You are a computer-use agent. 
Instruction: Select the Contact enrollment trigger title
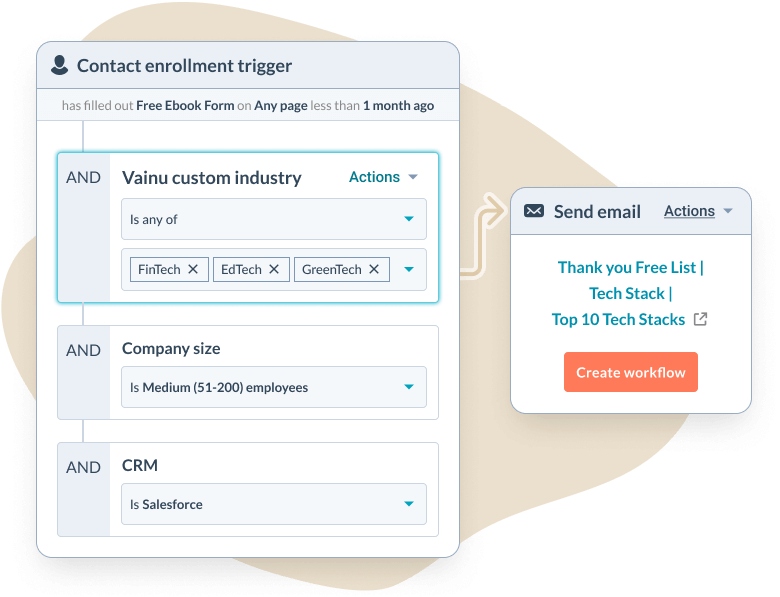(x=184, y=66)
